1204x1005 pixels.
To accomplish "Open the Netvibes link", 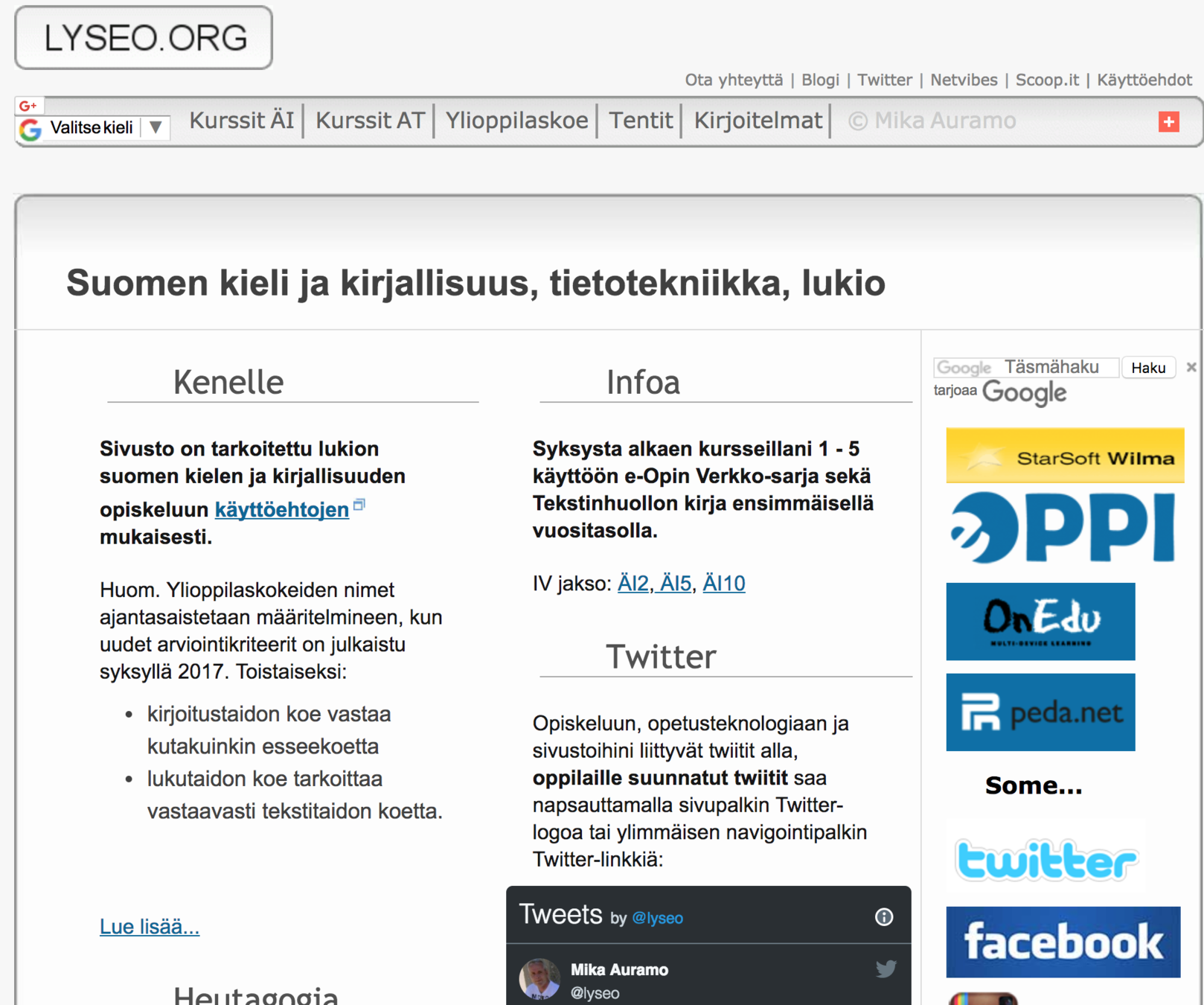I will 964,80.
